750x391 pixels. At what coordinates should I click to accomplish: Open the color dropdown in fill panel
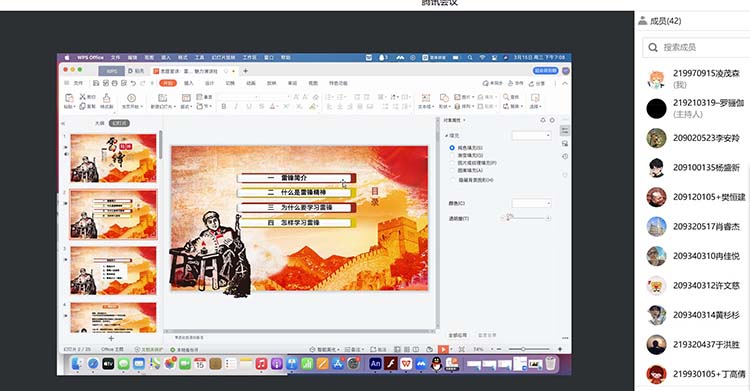click(531, 203)
